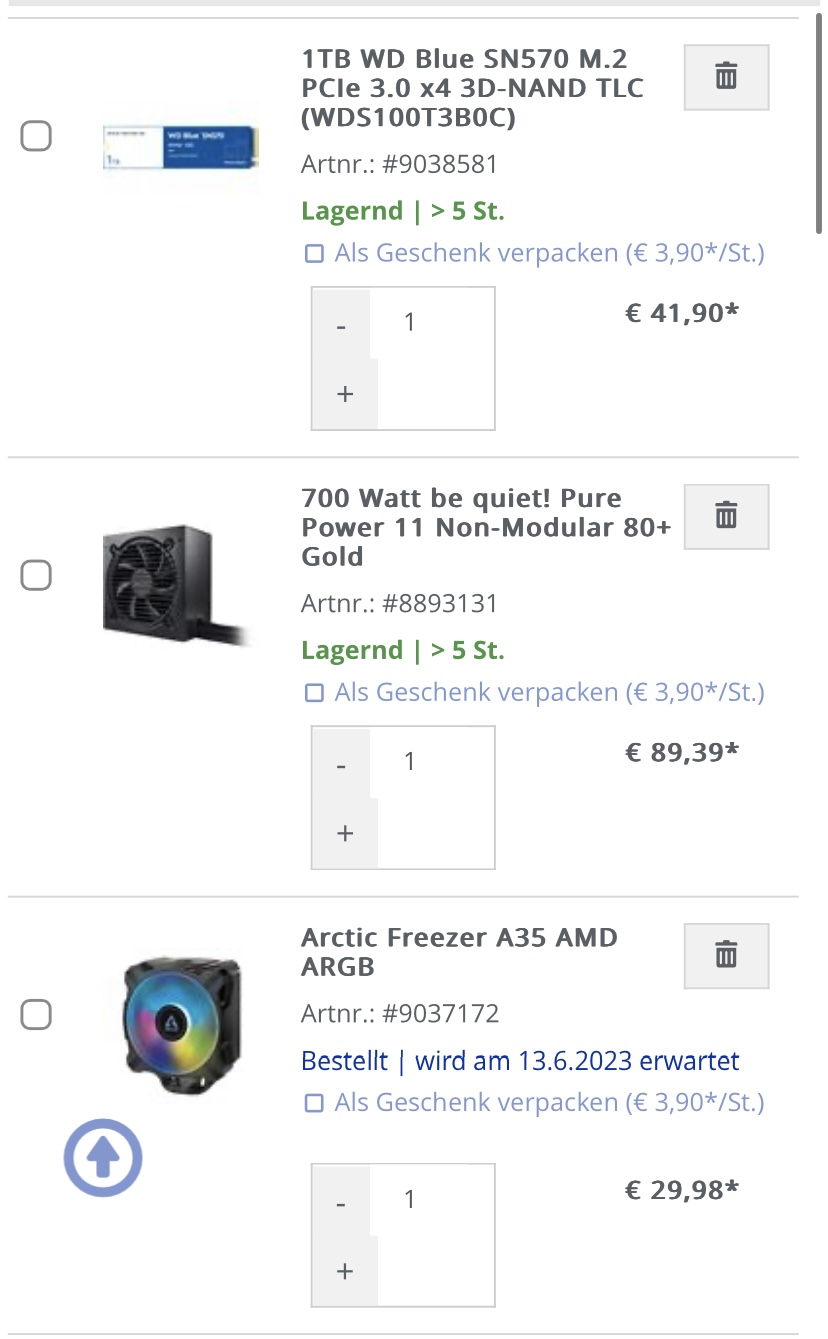
Task: View Arctic Freezer A35 AMD ARGB product
Action: tap(459, 952)
